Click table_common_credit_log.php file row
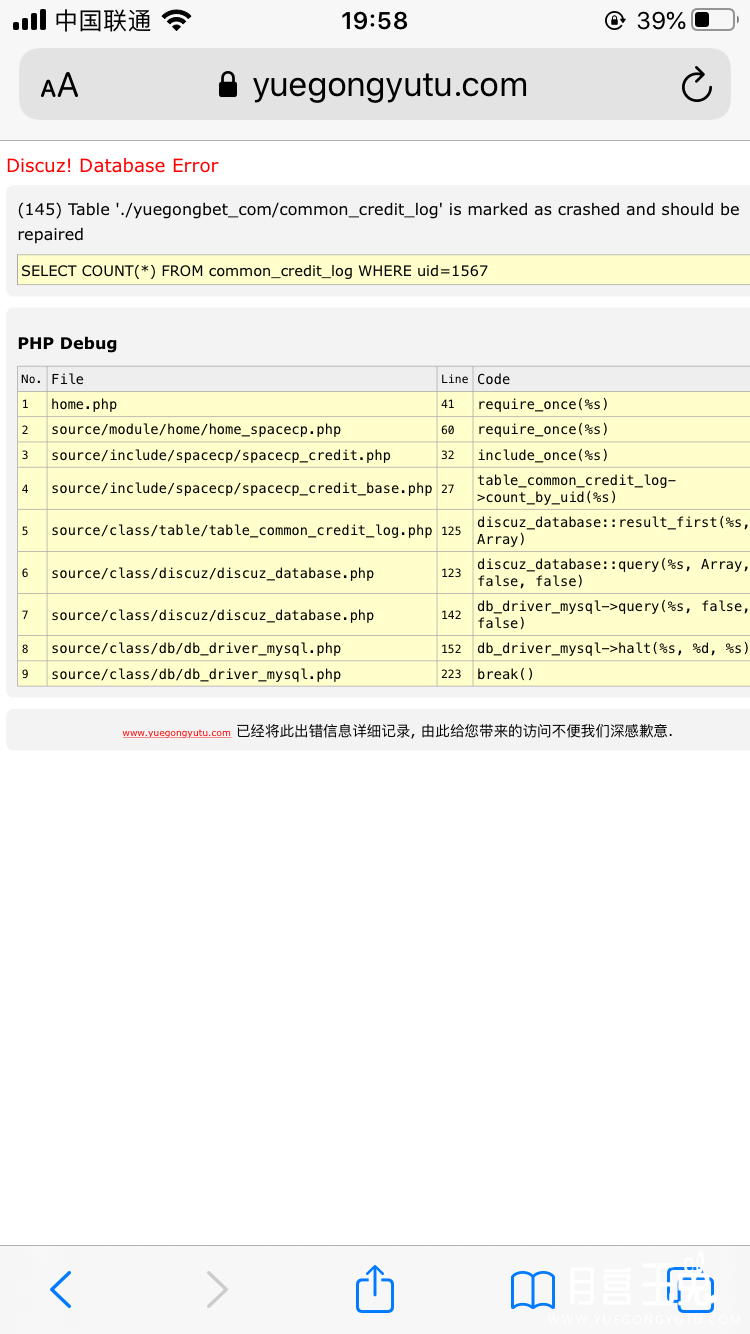The width and height of the screenshot is (750, 1334). [x=242, y=531]
